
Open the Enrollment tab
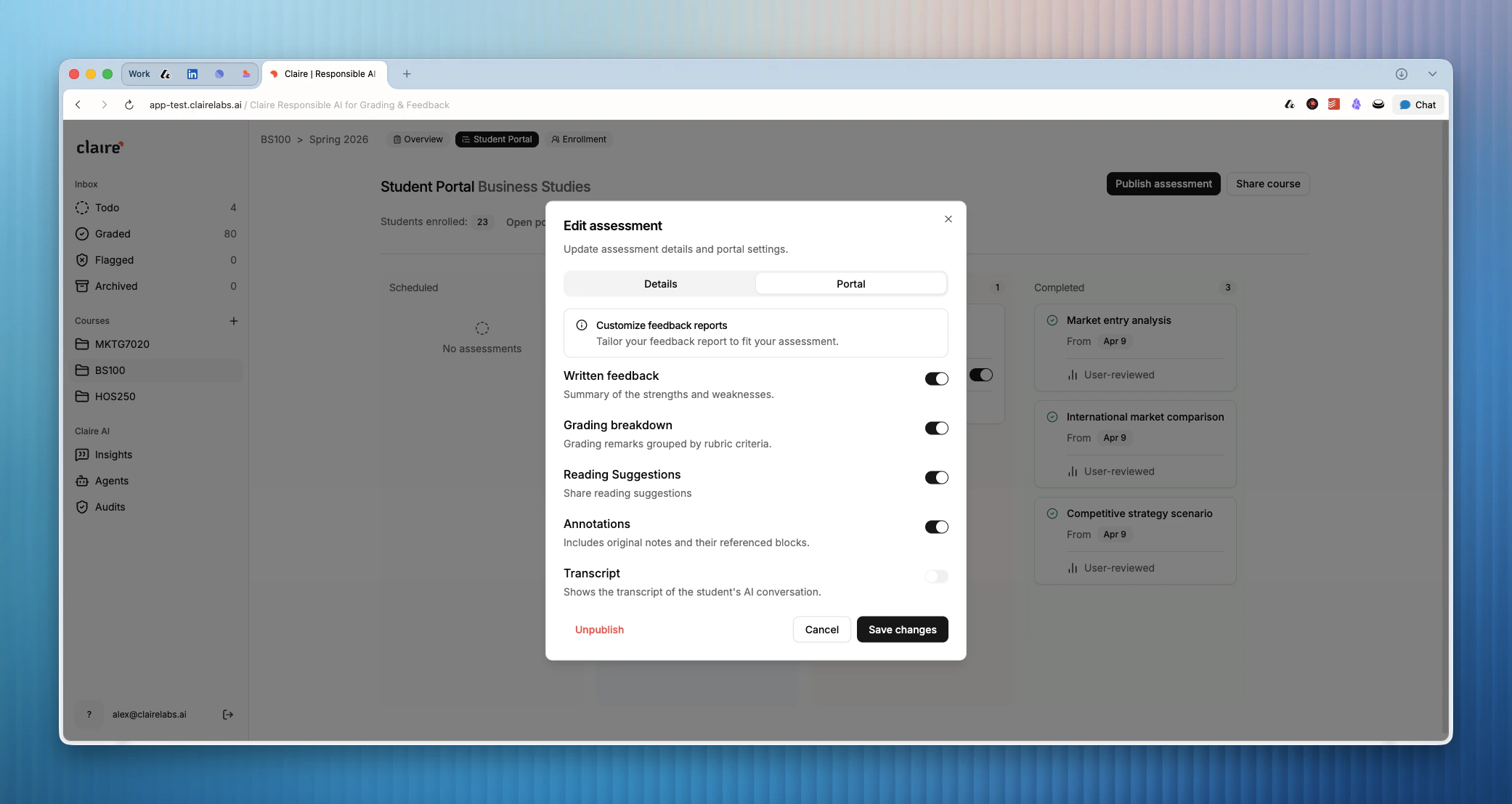(x=579, y=139)
